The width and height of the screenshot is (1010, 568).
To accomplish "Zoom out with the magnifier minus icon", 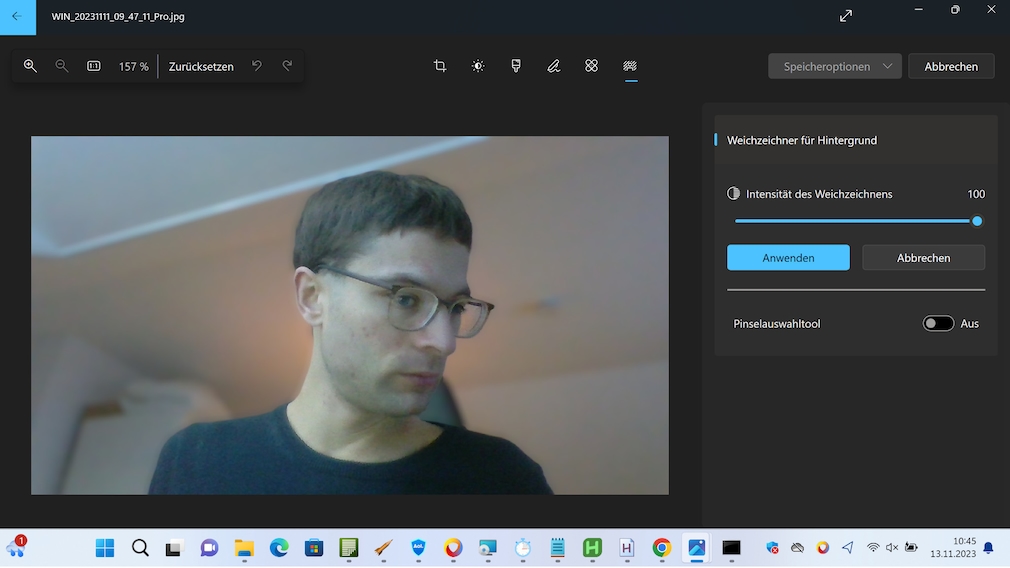I will pyautogui.click(x=62, y=66).
